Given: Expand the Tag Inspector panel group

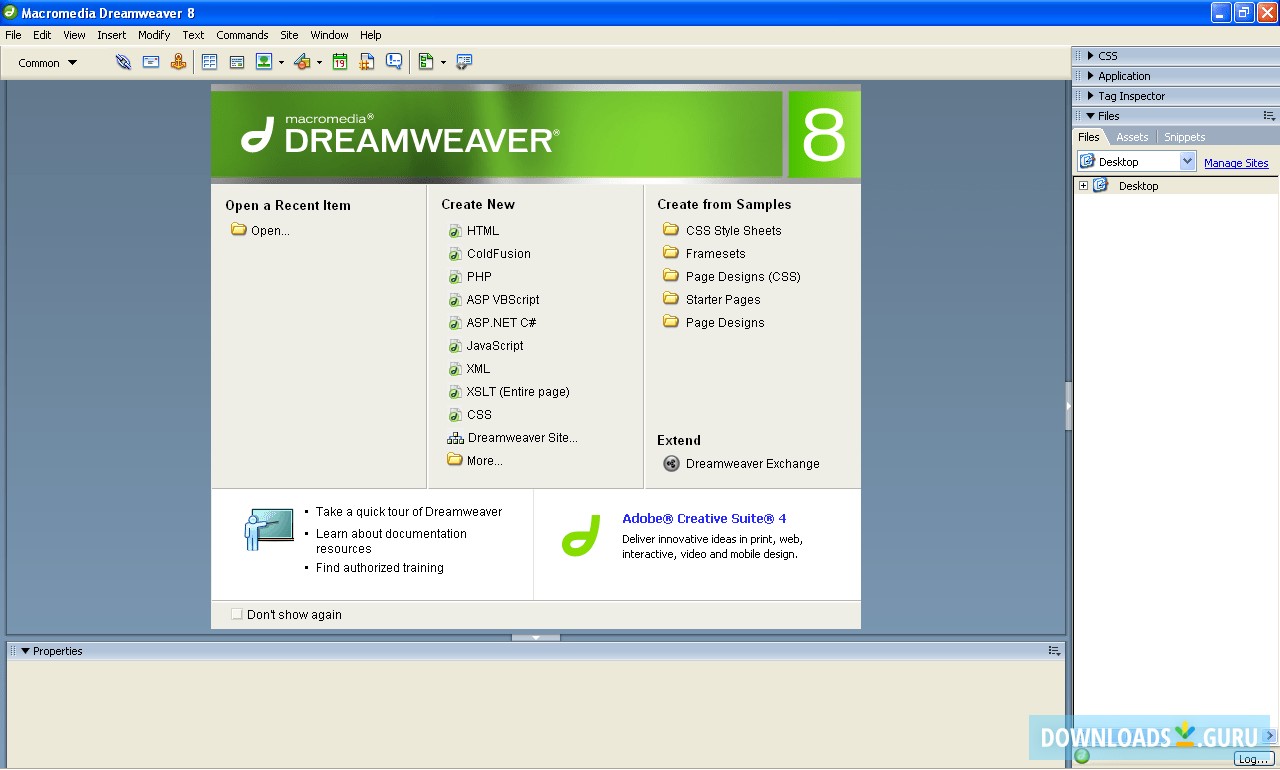Looking at the screenshot, I should pos(1091,96).
